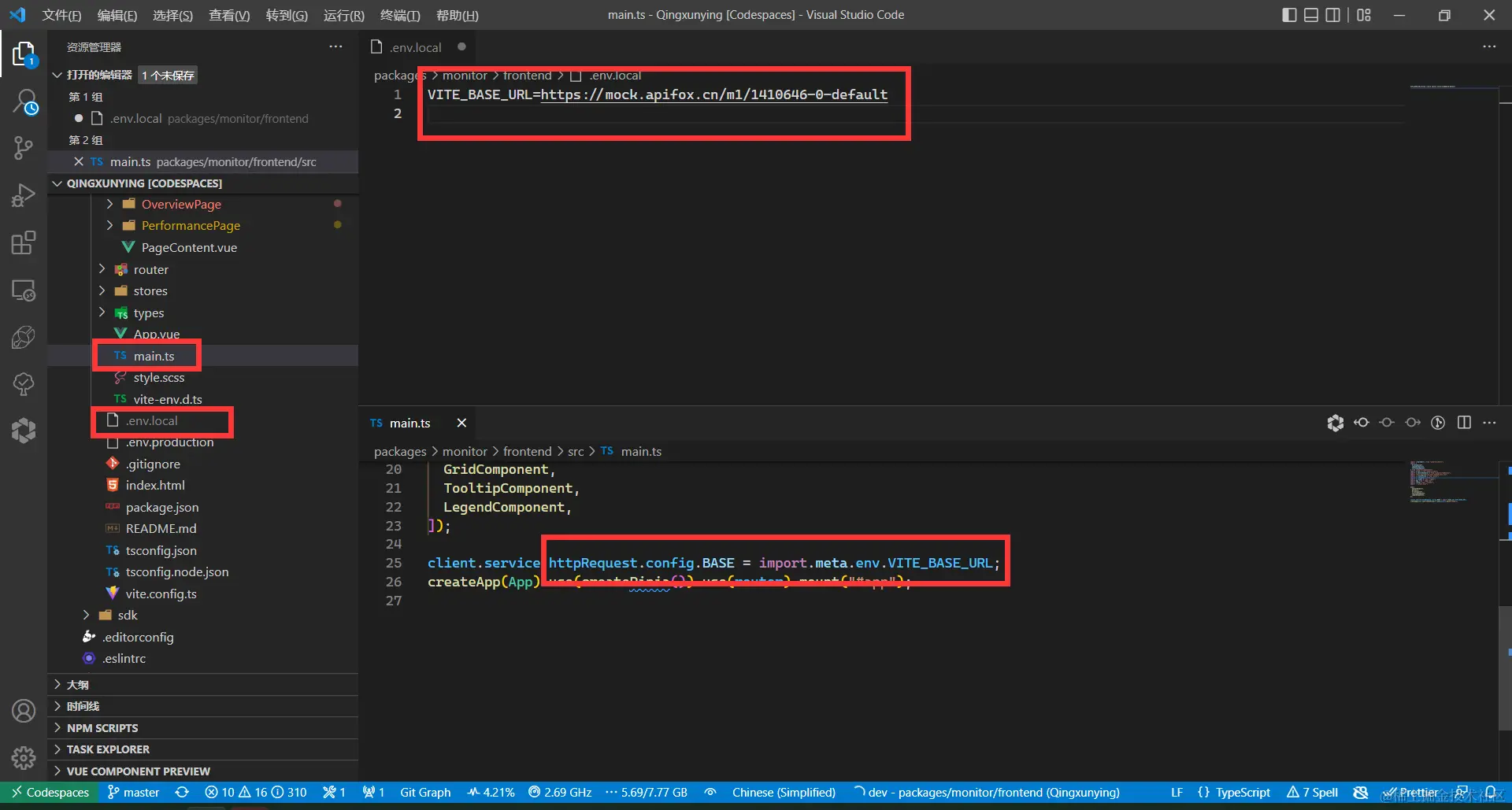Open the Remote Explorer view
The image size is (1512, 810).
coord(24,290)
